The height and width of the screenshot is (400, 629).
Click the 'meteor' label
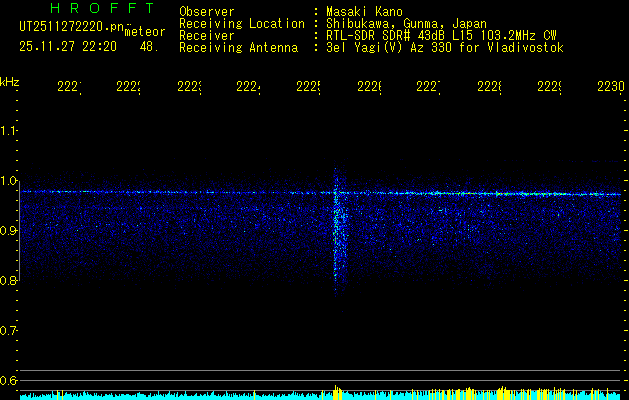(145, 32)
